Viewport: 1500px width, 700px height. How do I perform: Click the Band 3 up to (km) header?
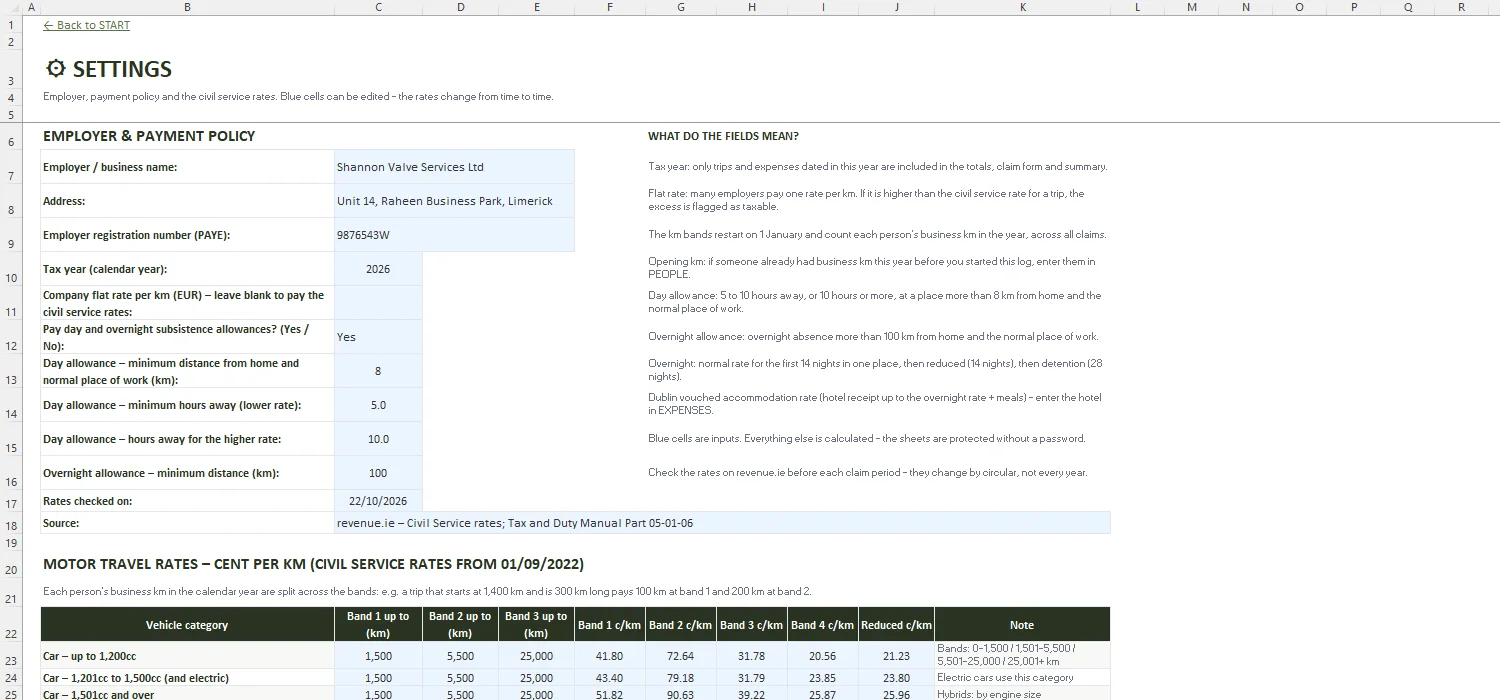536,625
